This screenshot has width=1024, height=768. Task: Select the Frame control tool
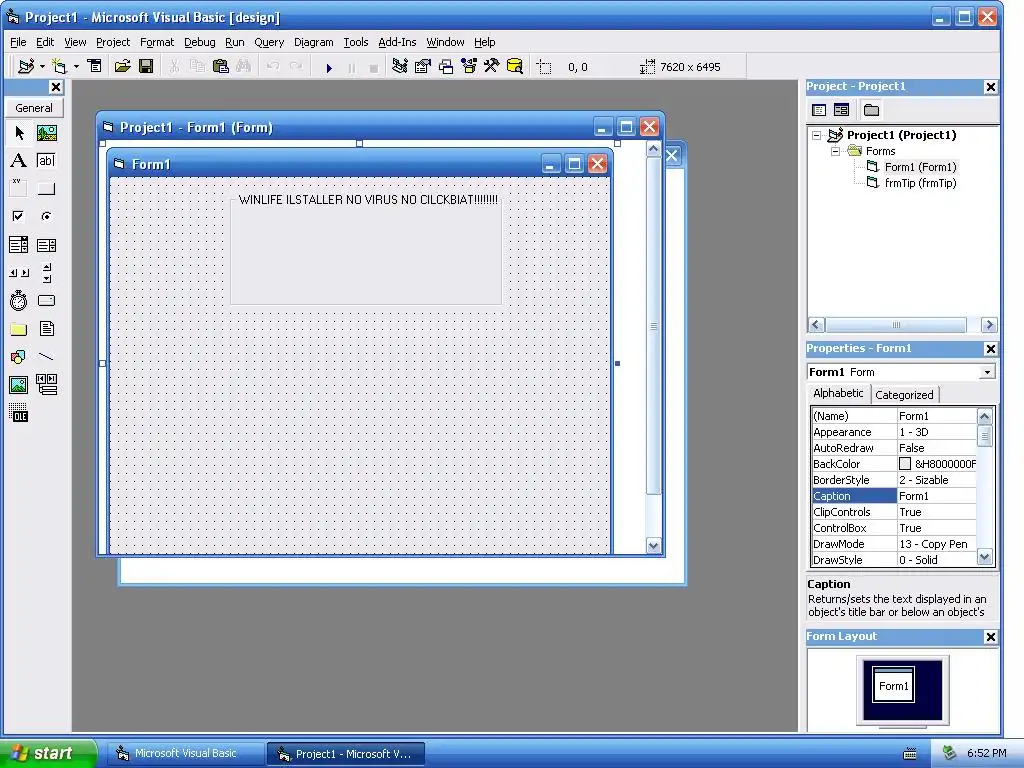click(19, 189)
